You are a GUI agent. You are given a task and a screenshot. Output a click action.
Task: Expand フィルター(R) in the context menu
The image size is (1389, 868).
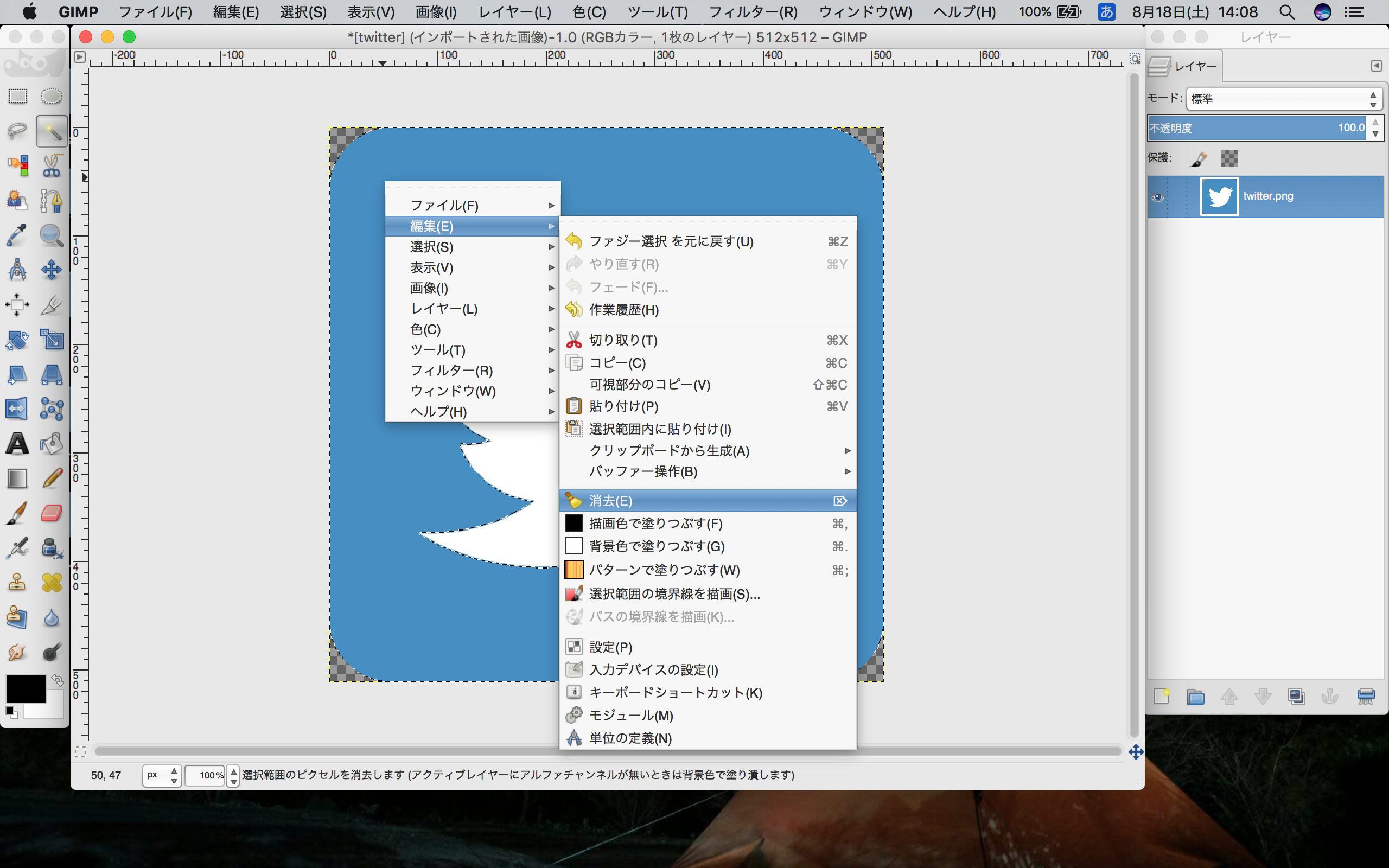[x=473, y=371]
